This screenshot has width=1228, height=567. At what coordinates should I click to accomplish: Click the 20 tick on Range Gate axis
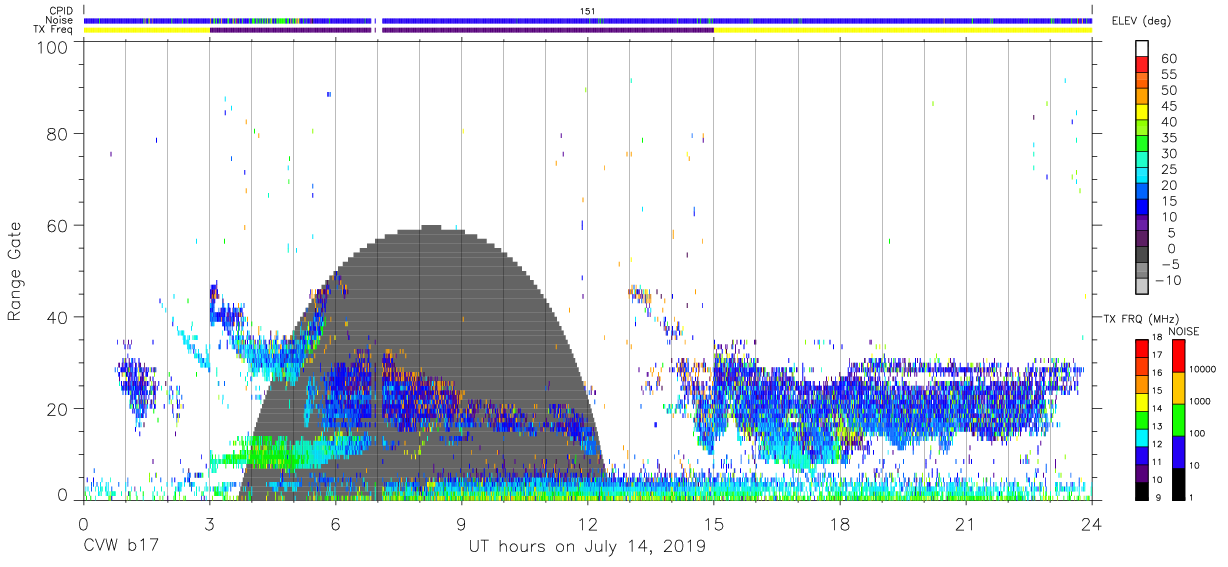pyautogui.click(x=57, y=409)
